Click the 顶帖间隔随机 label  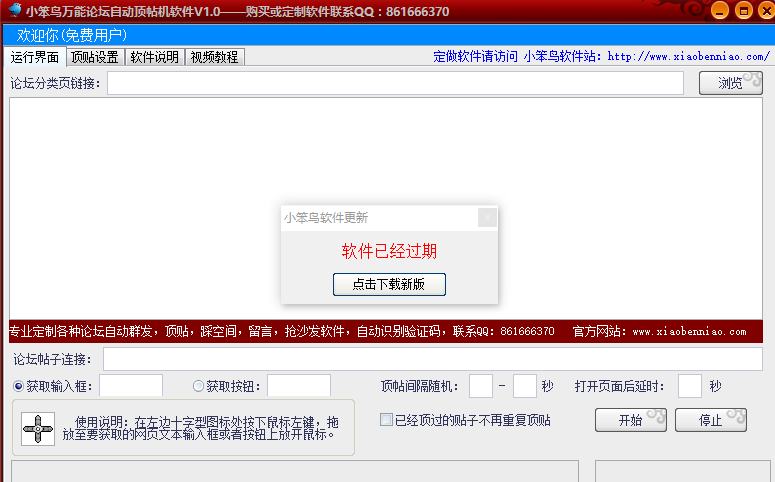click(420, 386)
